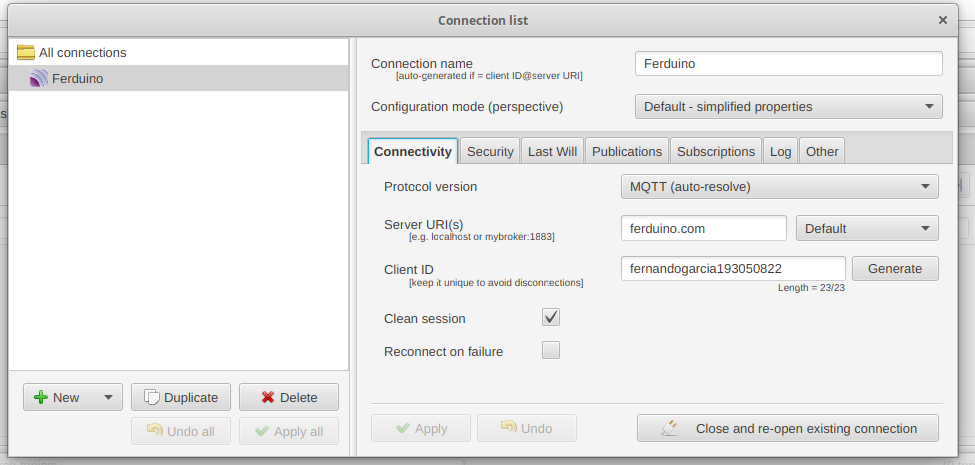975x465 pixels.
Task: Toggle the Clean session checkbox
Action: point(551,318)
